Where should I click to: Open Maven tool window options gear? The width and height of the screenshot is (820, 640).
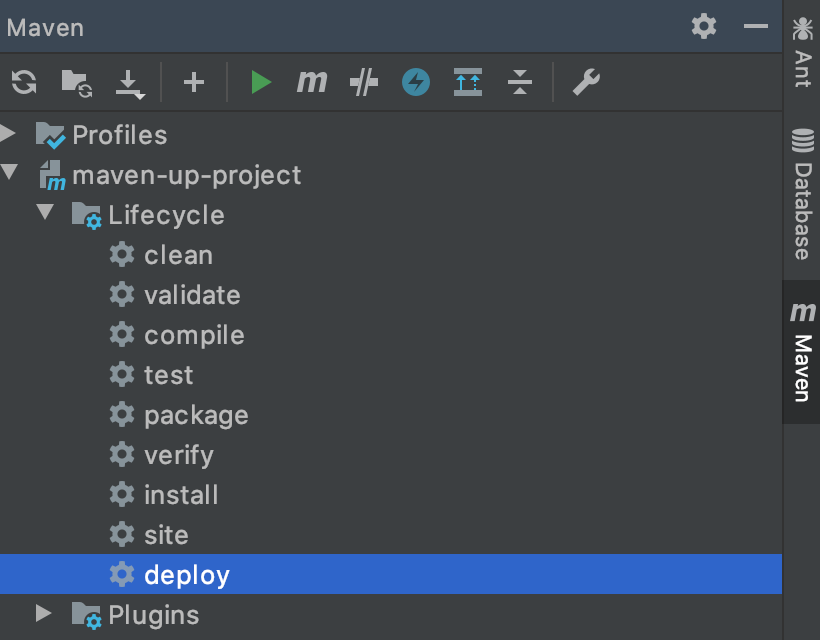coord(704,26)
